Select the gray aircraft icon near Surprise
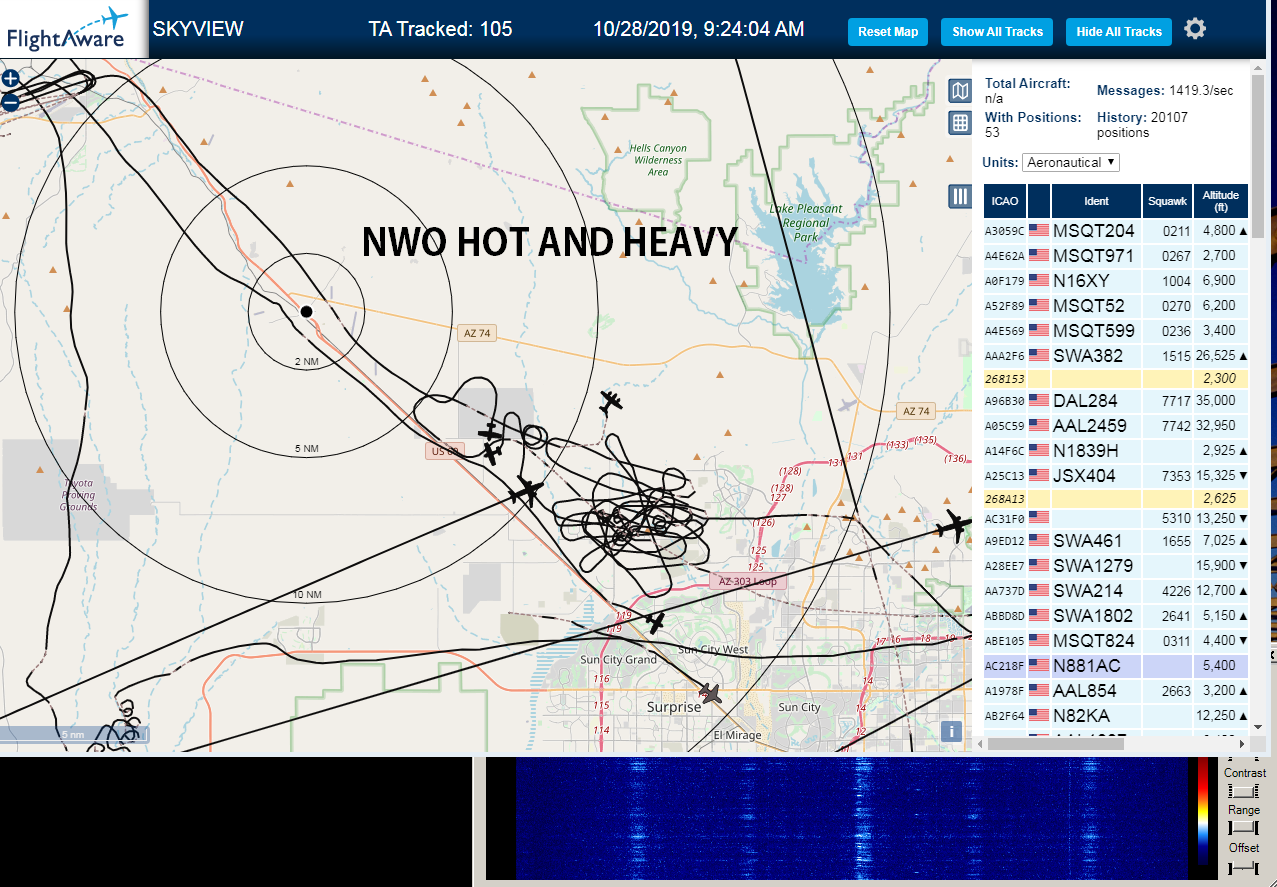Screen dimensions: 1277x887 (710, 693)
